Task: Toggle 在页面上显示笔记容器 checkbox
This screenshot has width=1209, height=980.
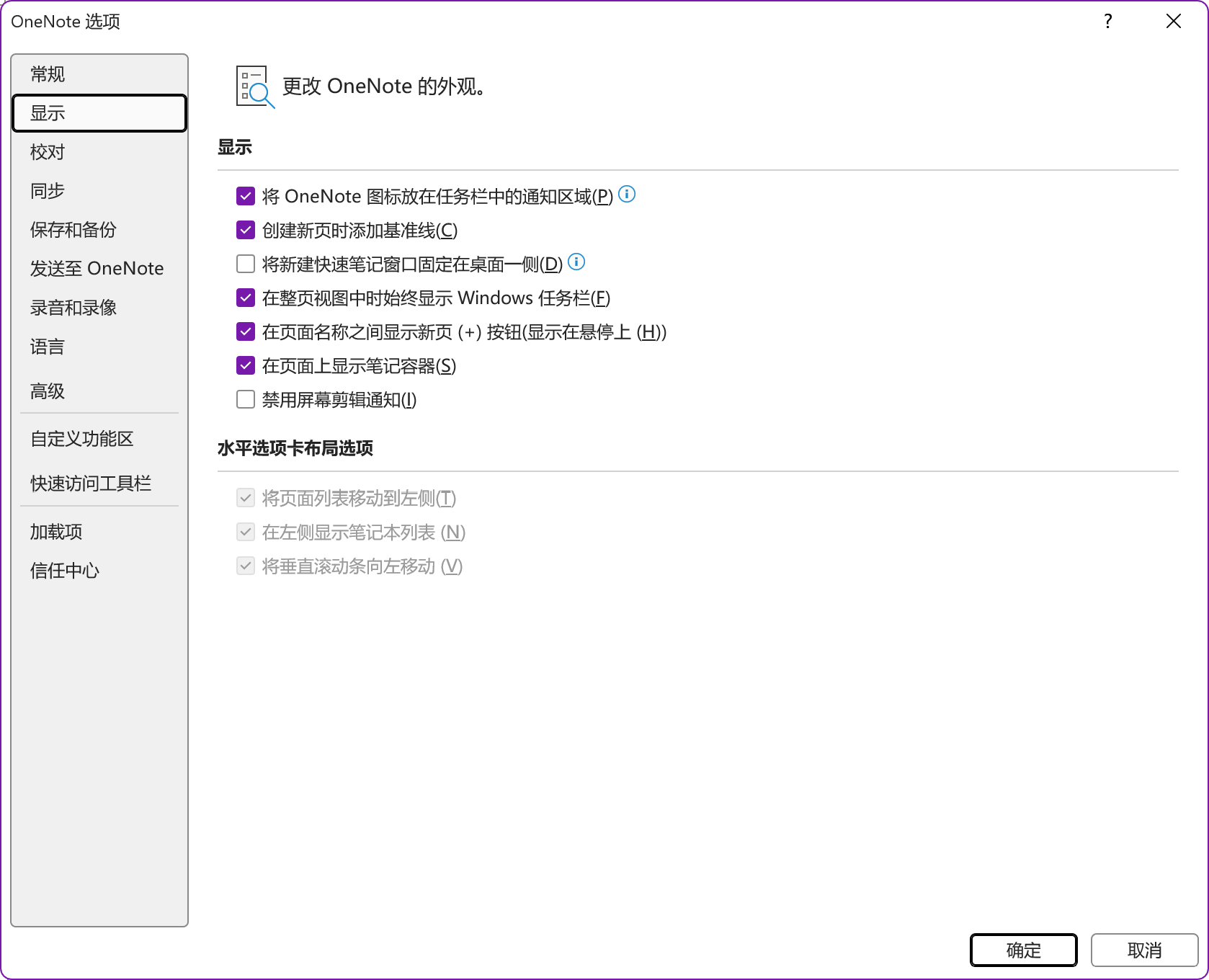Action: (x=246, y=365)
